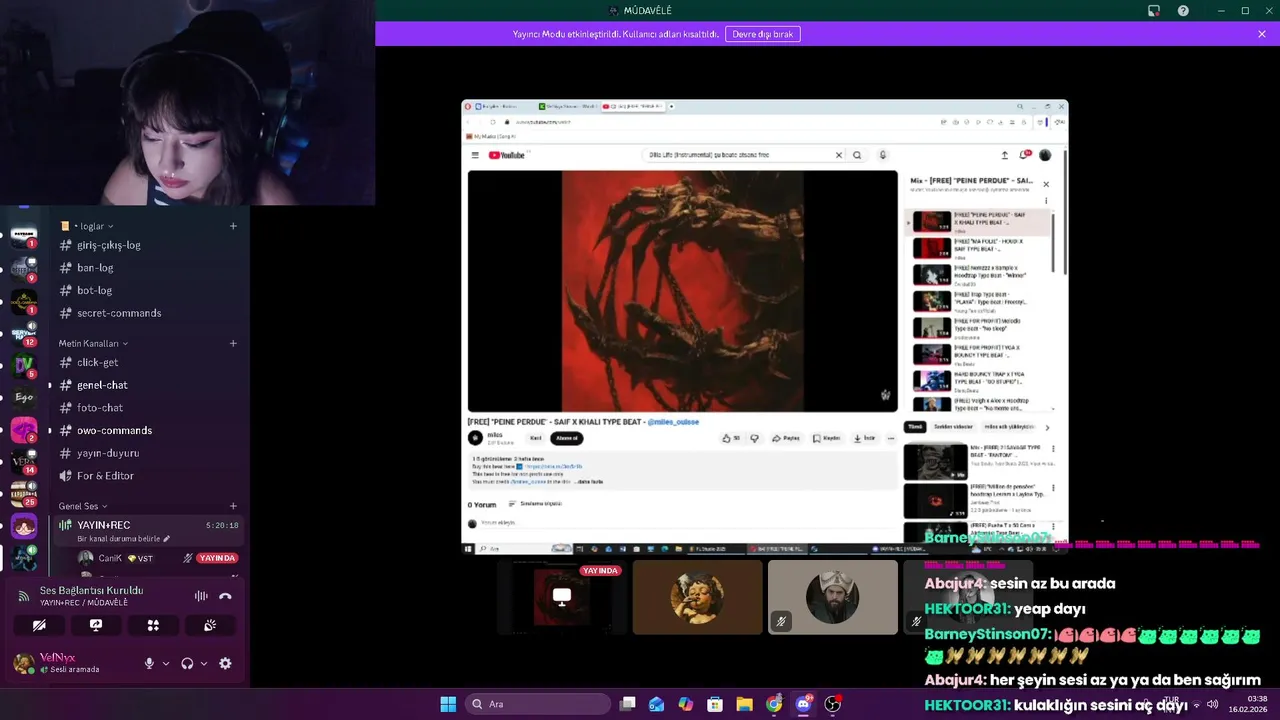Add a channel to Genel Ses
Viewport: 1280px width, 720px height.
click(233, 506)
